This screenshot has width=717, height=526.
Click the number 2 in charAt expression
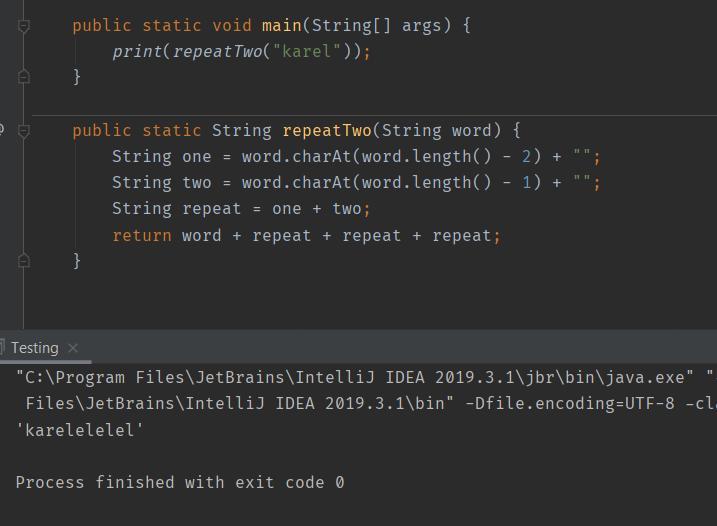[x=526, y=156]
